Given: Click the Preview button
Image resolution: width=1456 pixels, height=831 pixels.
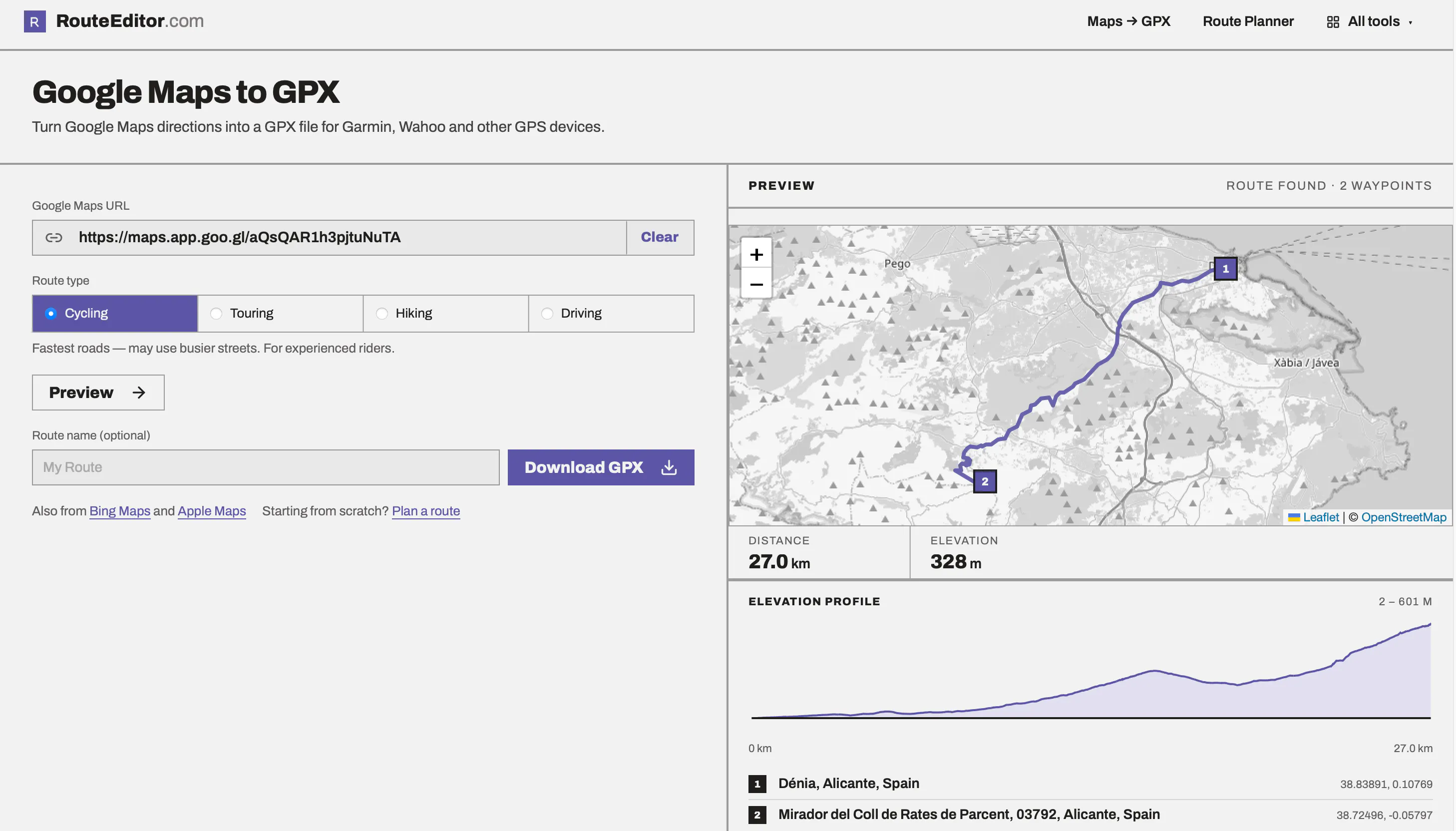Looking at the screenshot, I should (98, 393).
